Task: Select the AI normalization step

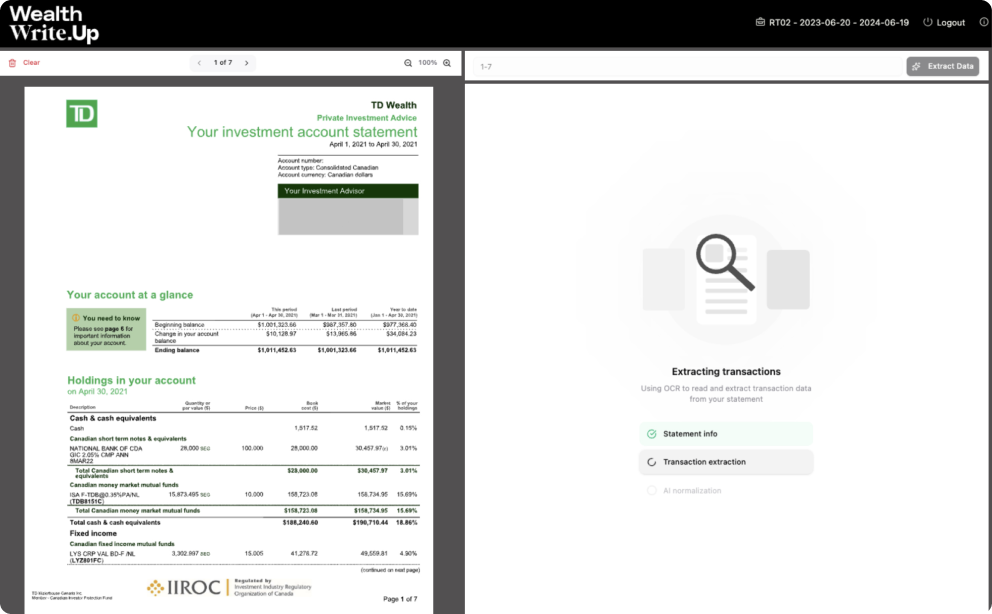Action: point(726,491)
